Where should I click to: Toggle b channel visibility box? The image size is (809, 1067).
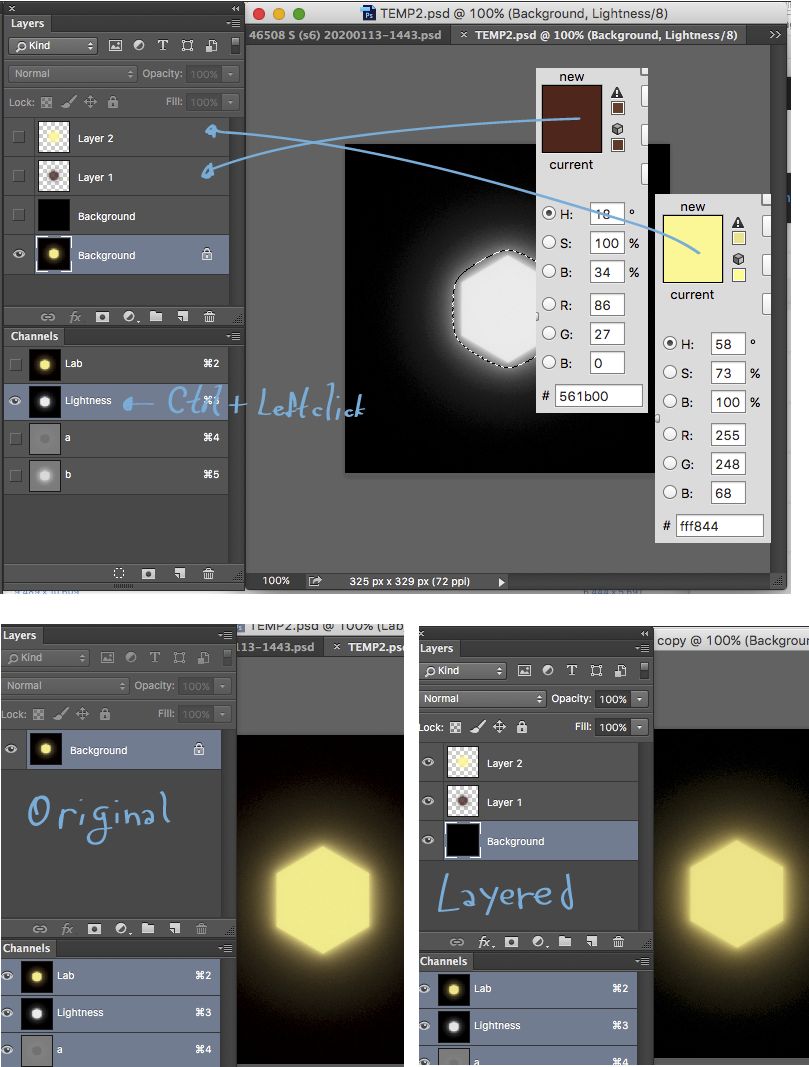(x=16, y=474)
